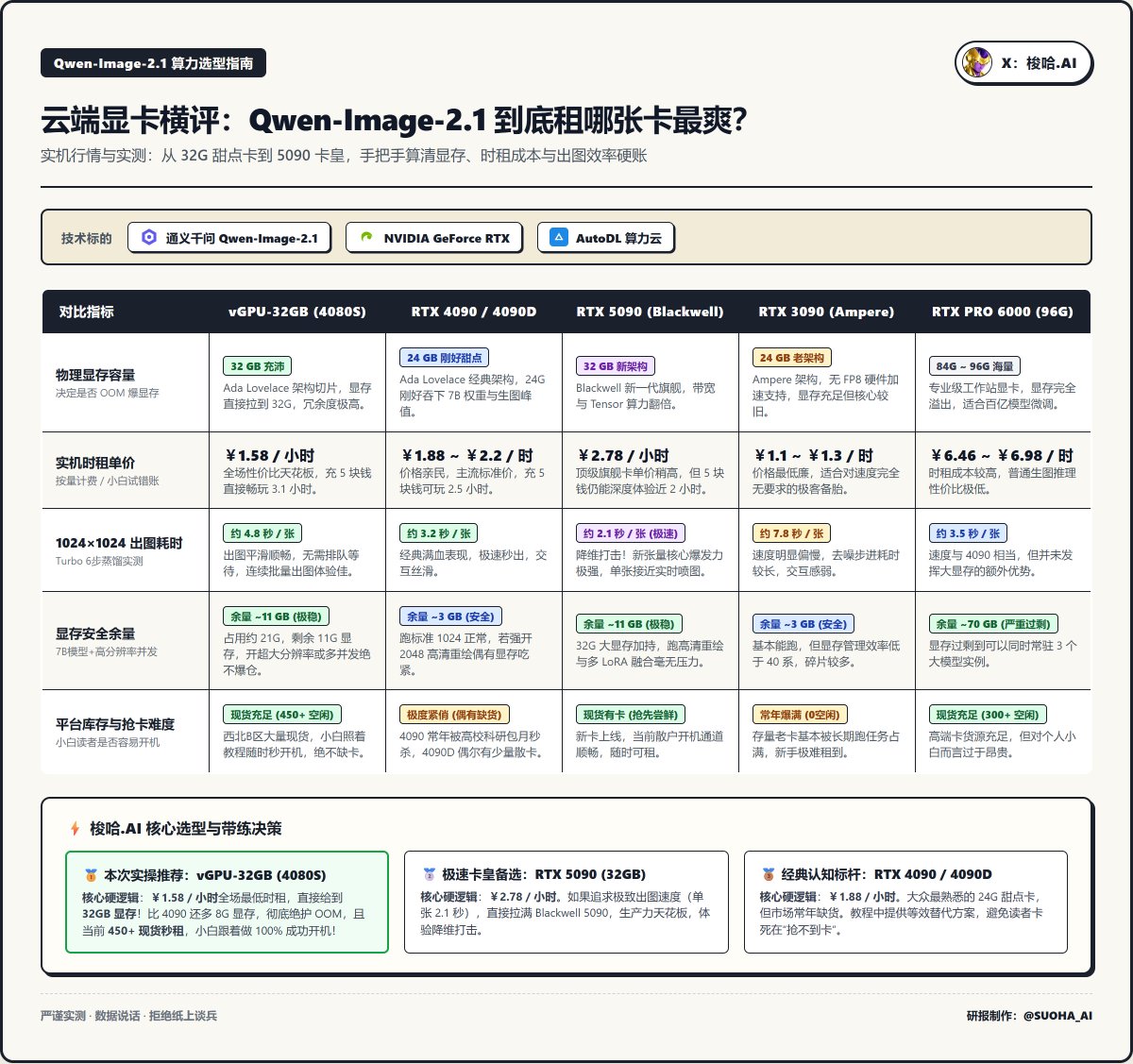Click the bronze medal icon in 经典认知标杆
The width and height of the screenshot is (1133, 1064).
coord(769,874)
